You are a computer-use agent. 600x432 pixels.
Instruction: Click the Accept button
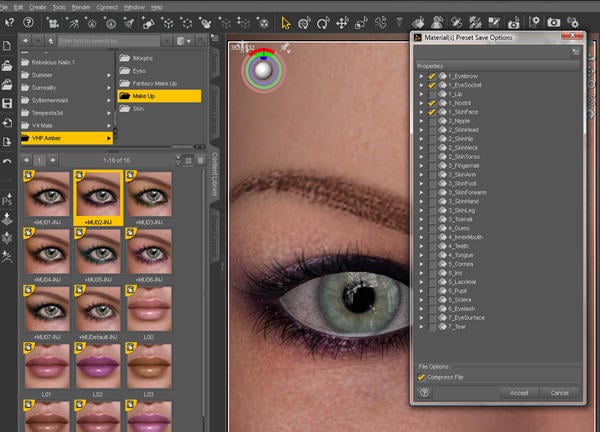(x=519, y=393)
